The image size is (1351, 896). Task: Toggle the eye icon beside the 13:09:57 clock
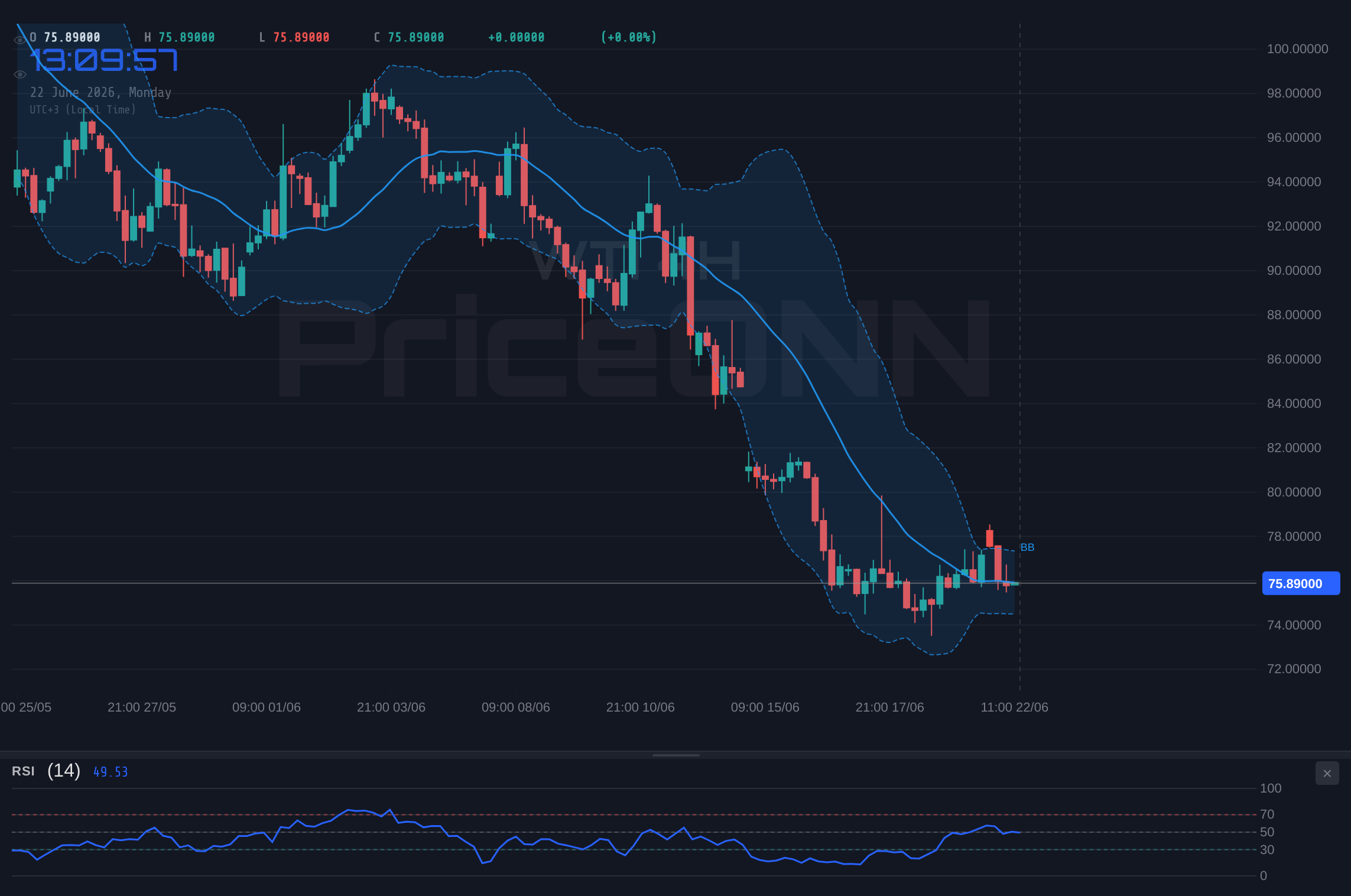(x=20, y=74)
